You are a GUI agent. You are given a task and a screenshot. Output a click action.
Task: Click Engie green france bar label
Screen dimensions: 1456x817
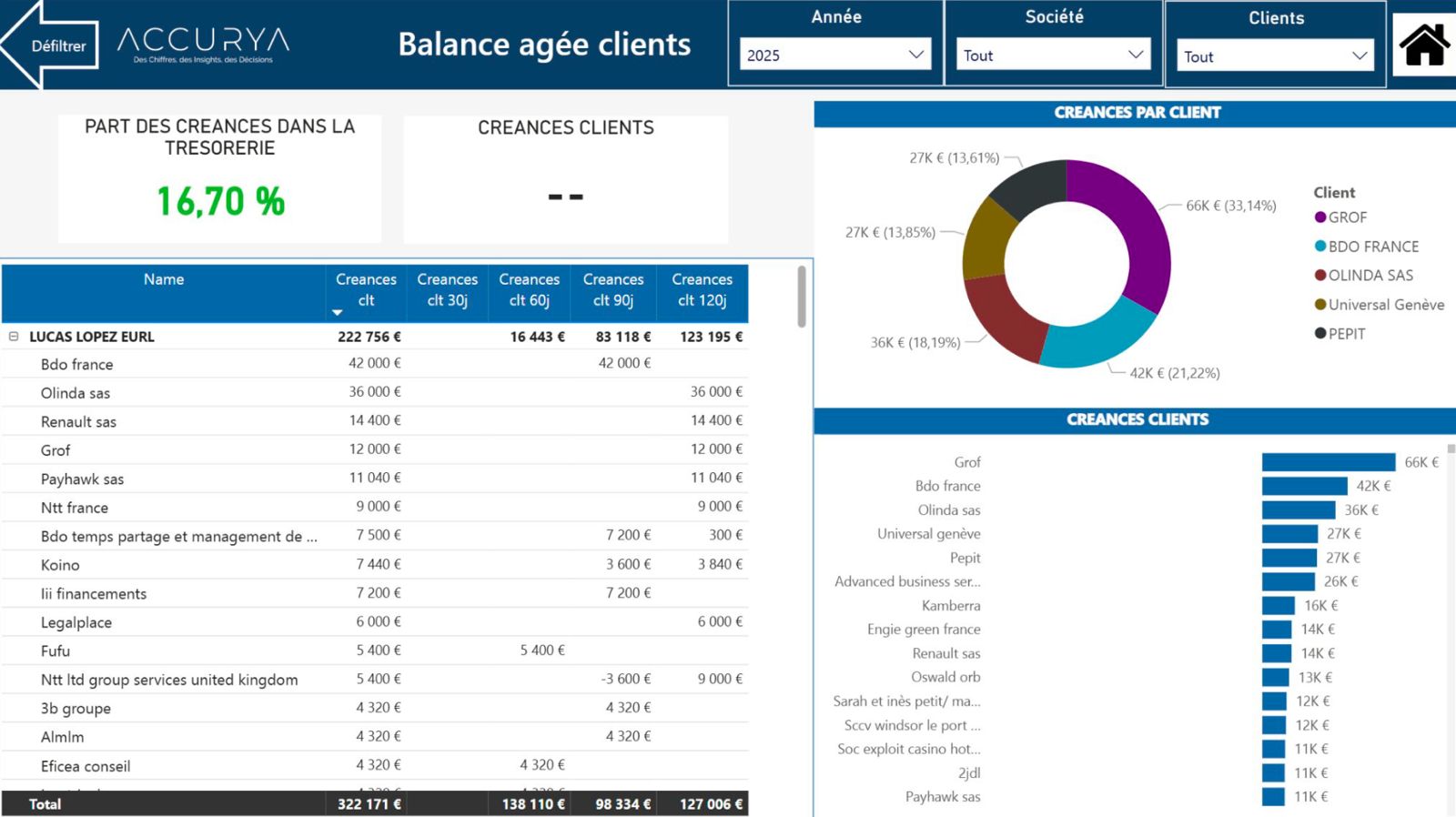(924, 630)
